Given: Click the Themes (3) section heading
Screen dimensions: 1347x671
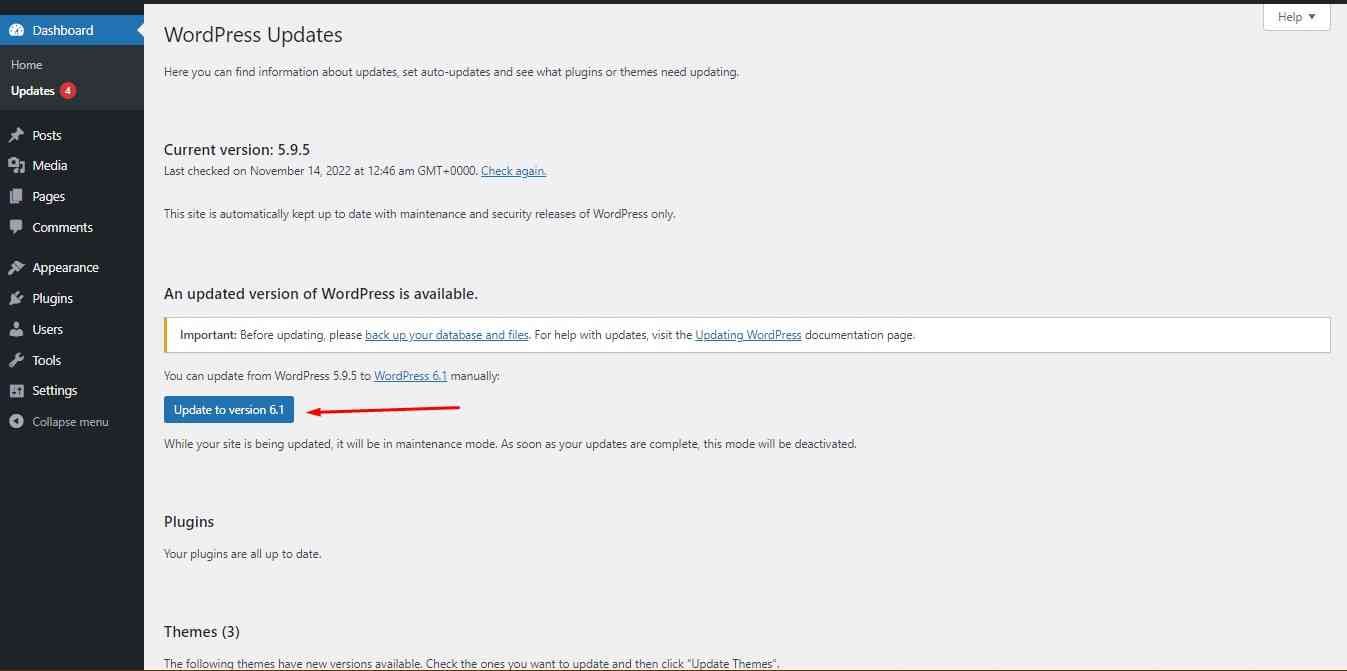Looking at the screenshot, I should point(202,632).
